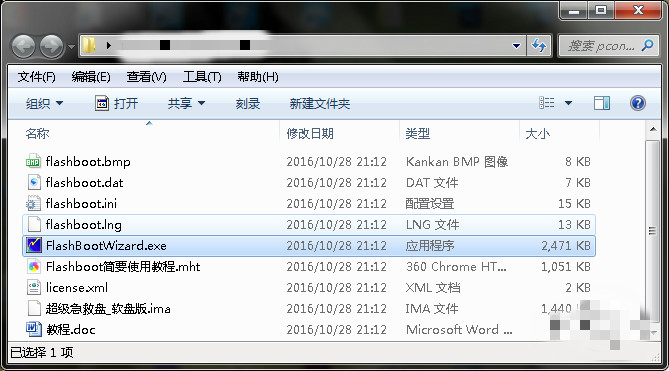Expand the 共享 dropdown
The width and height of the screenshot is (669, 371).
pos(186,104)
